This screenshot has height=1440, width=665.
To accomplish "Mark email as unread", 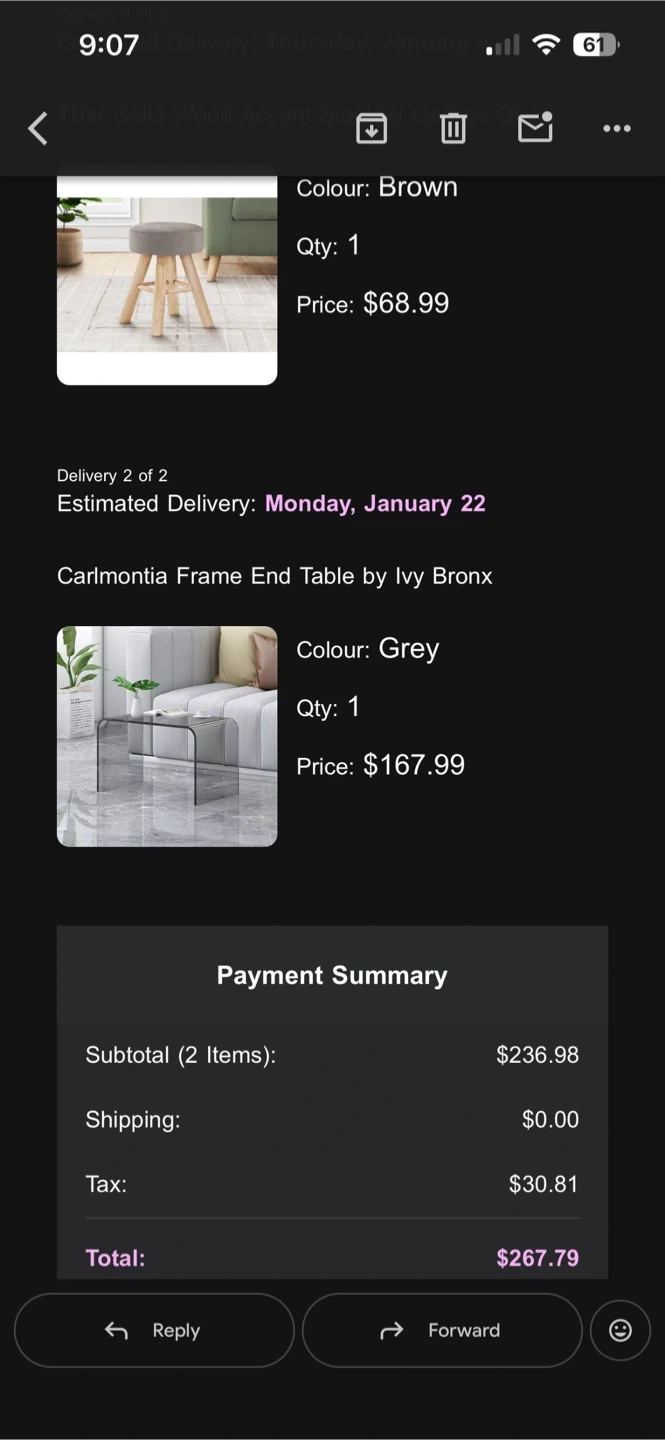I will coord(535,128).
